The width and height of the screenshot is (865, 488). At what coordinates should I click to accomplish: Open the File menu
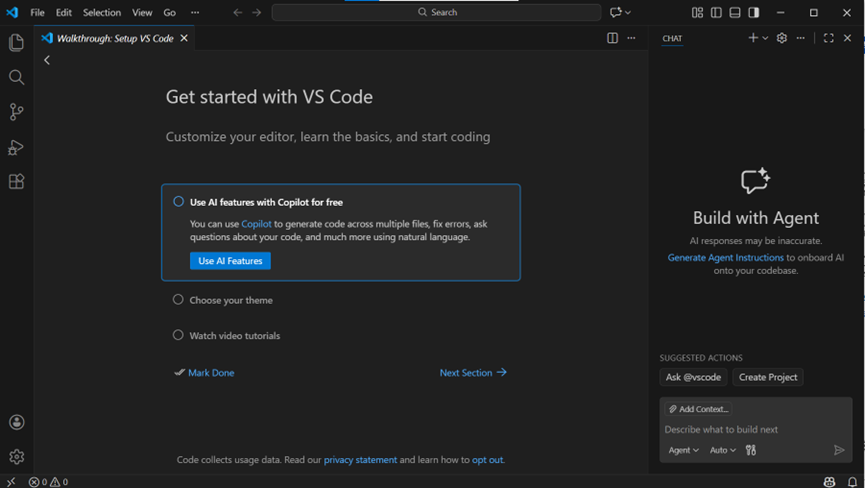pyautogui.click(x=38, y=12)
